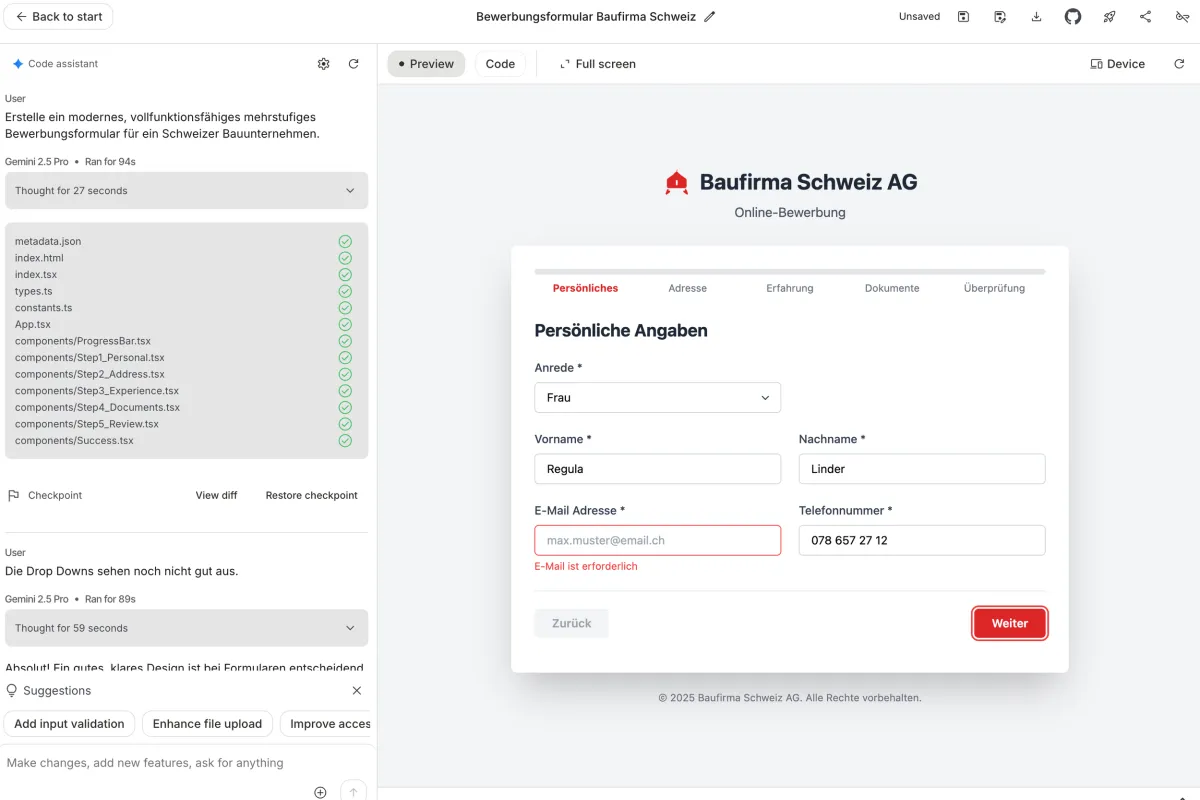The width and height of the screenshot is (1200, 800).
Task: Click the rocket Deploy app icon
Action: pos(1109,16)
